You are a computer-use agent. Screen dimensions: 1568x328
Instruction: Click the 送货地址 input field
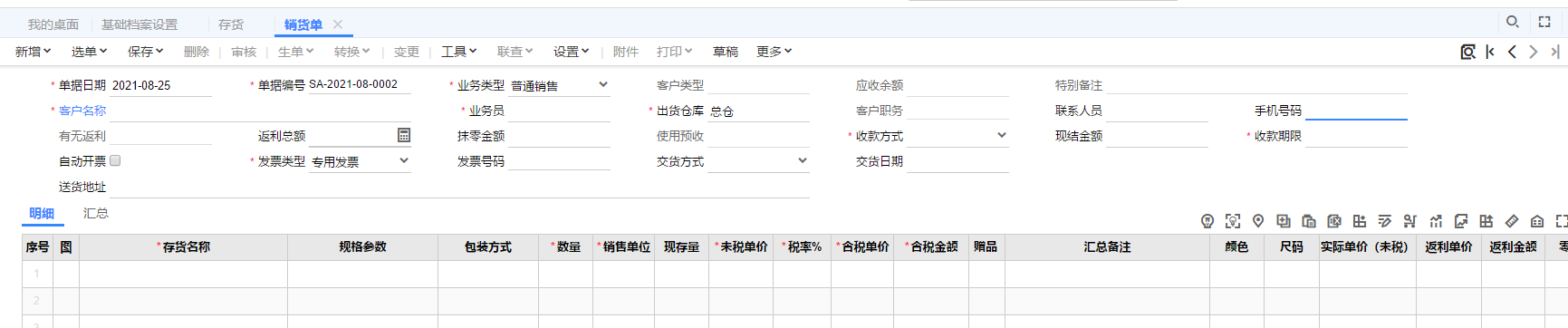(x=459, y=187)
